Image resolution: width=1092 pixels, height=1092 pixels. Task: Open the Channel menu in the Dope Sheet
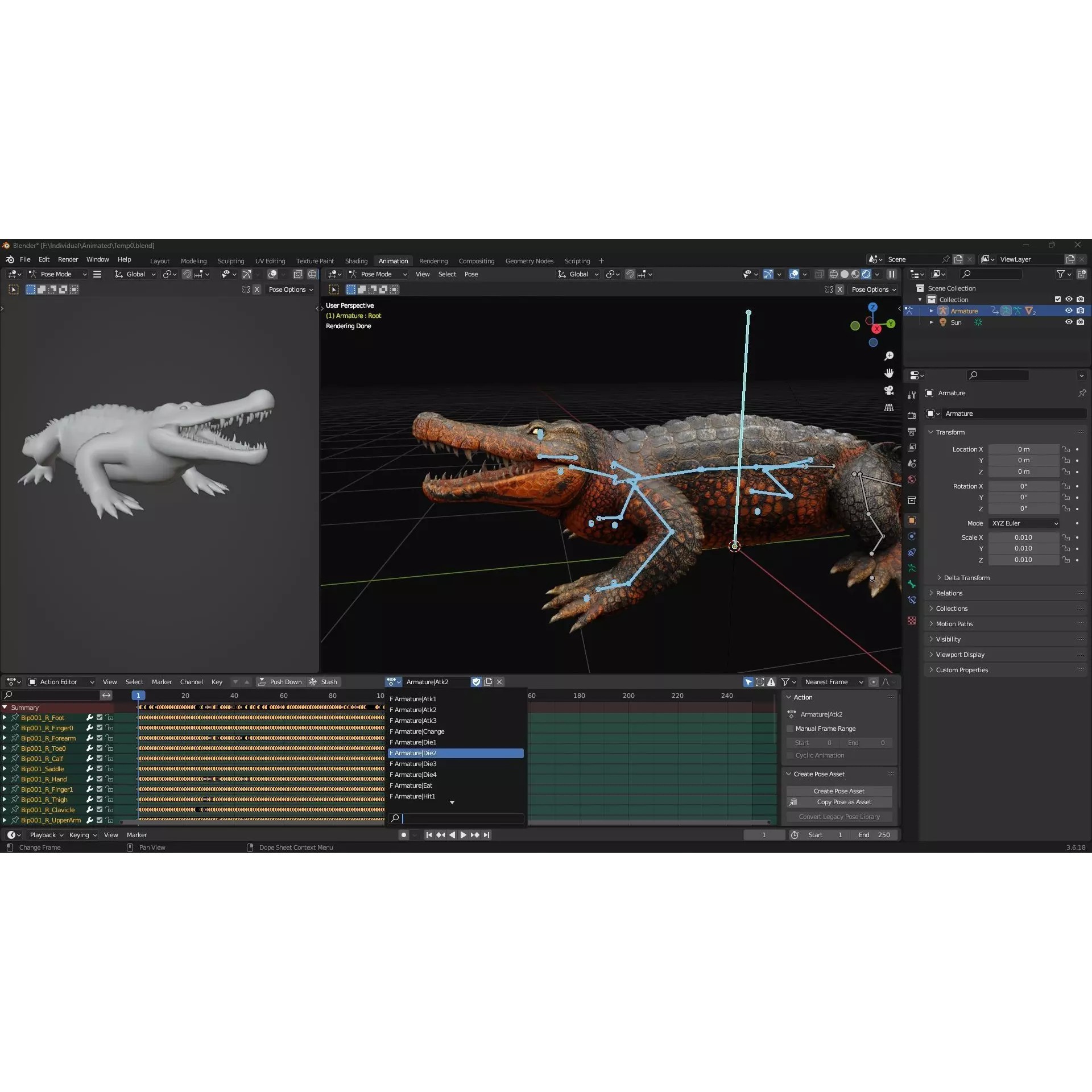pyautogui.click(x=192, y=681)
